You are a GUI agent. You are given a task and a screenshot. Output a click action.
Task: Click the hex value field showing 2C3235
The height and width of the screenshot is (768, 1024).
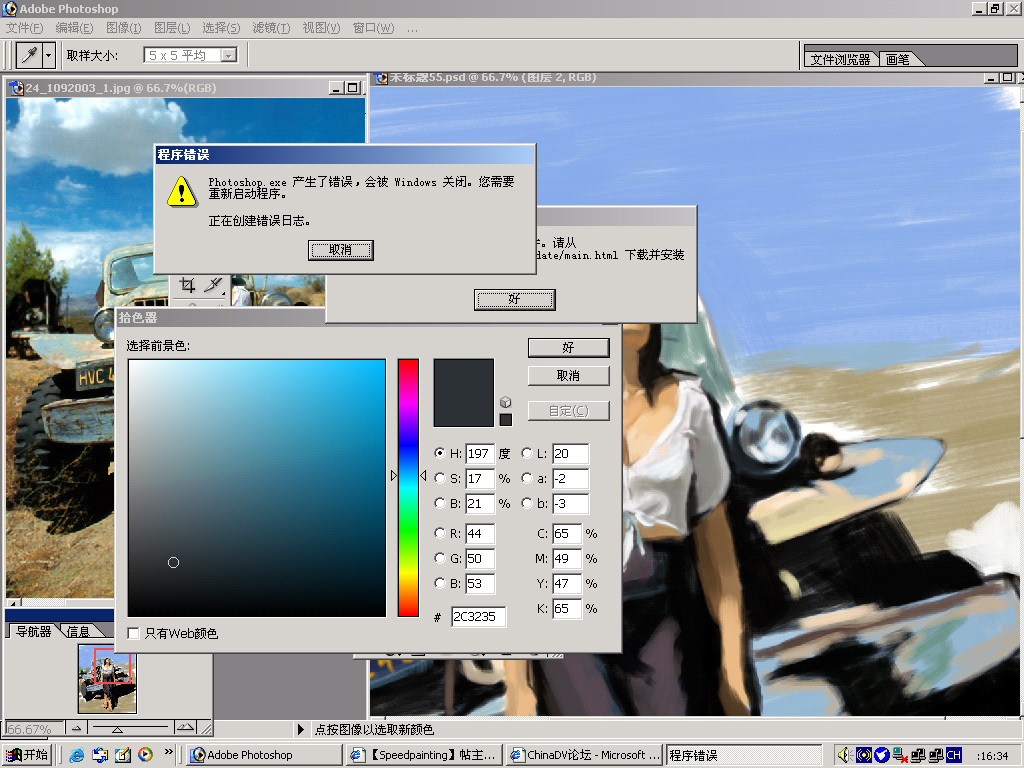478,616
